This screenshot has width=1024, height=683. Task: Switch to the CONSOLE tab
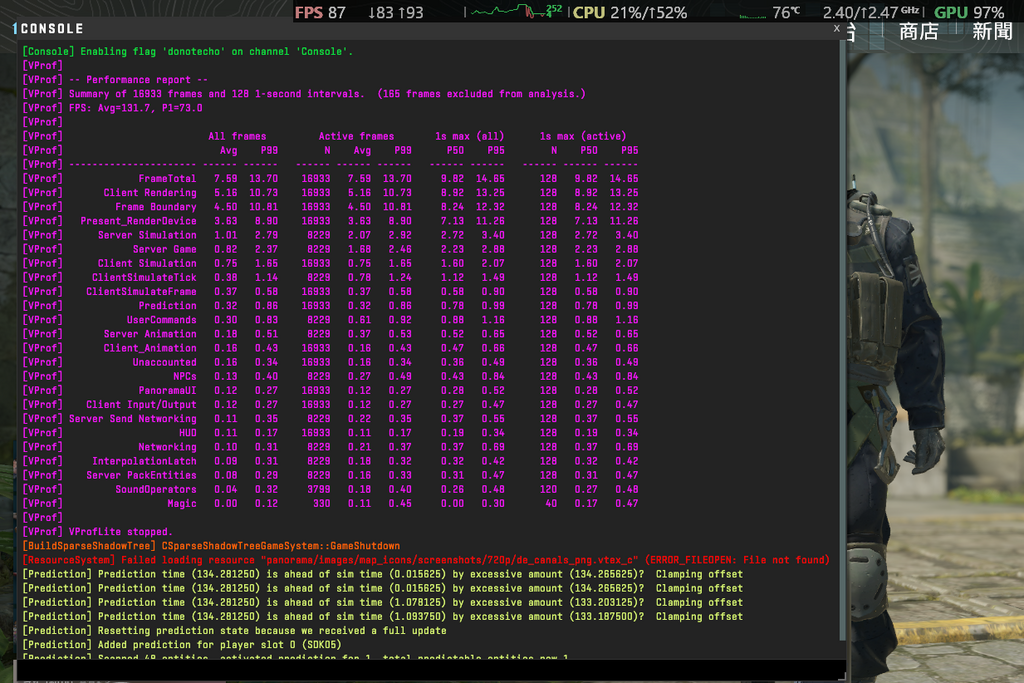tap(50, 28)
